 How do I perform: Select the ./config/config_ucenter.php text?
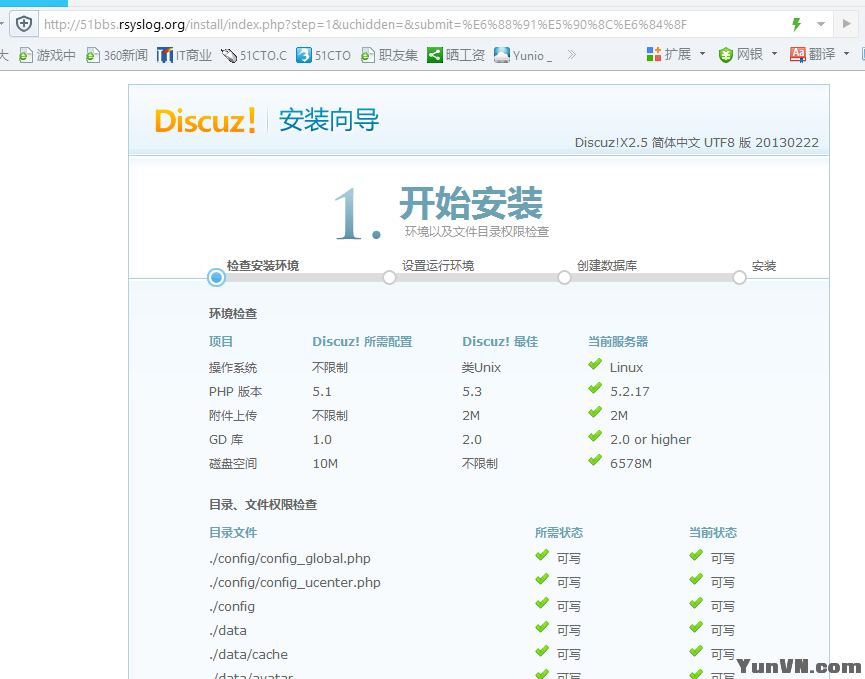pos(295,582)
